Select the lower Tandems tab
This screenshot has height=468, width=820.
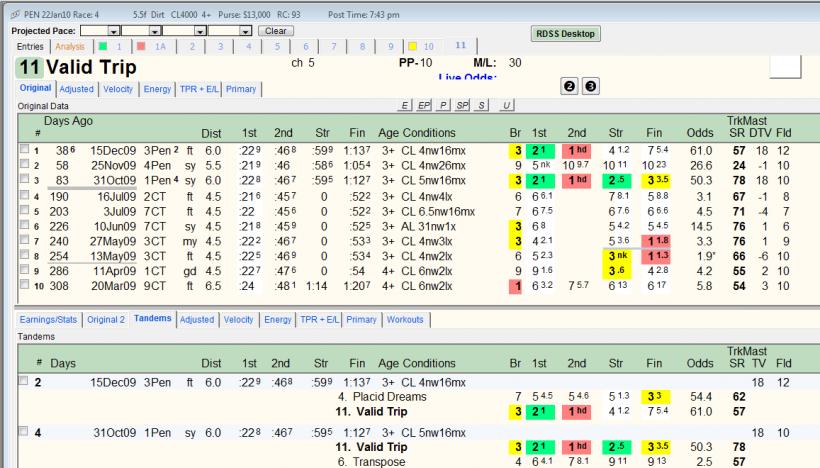153,318
